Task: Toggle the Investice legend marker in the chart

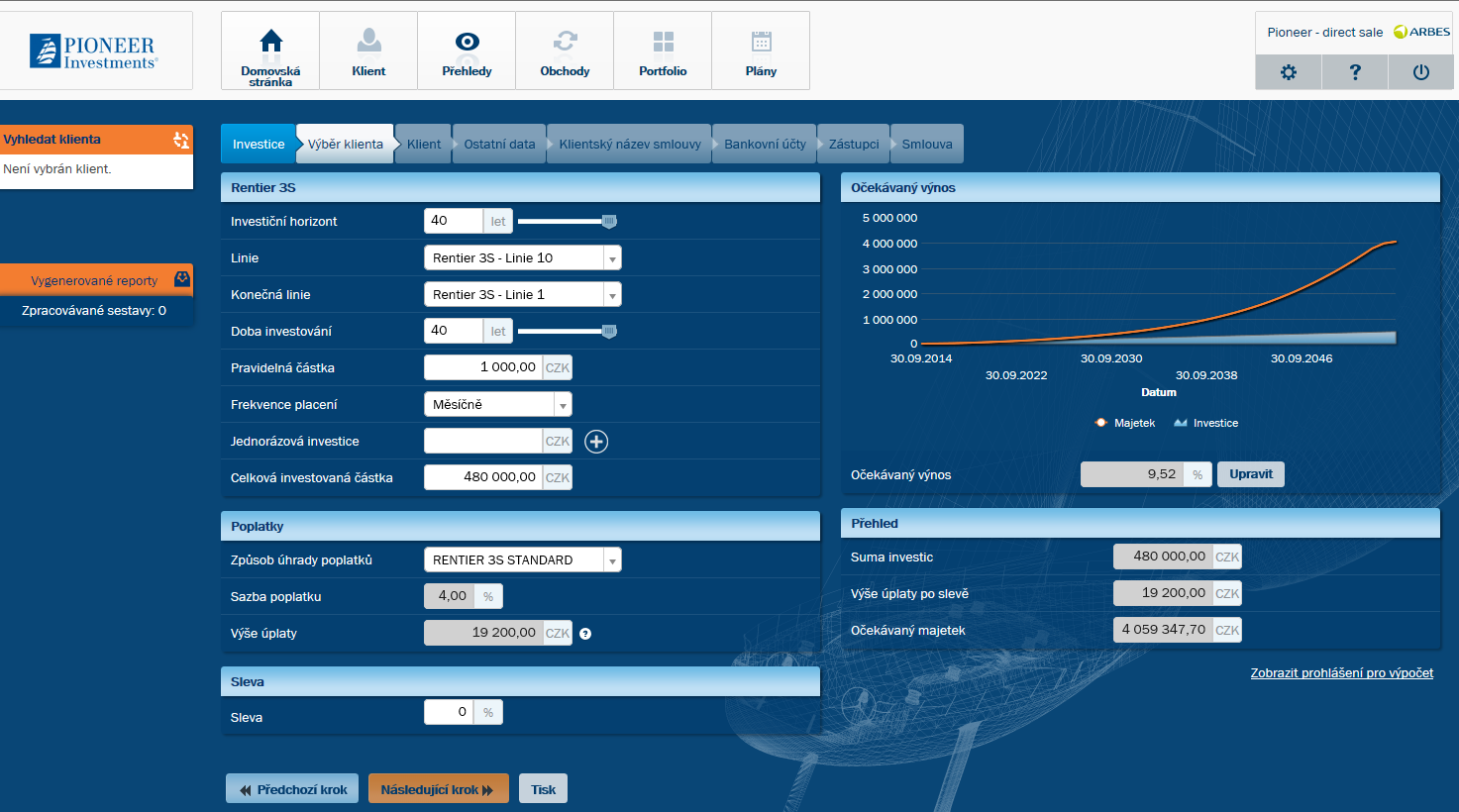Action: tap(1181, 423)
